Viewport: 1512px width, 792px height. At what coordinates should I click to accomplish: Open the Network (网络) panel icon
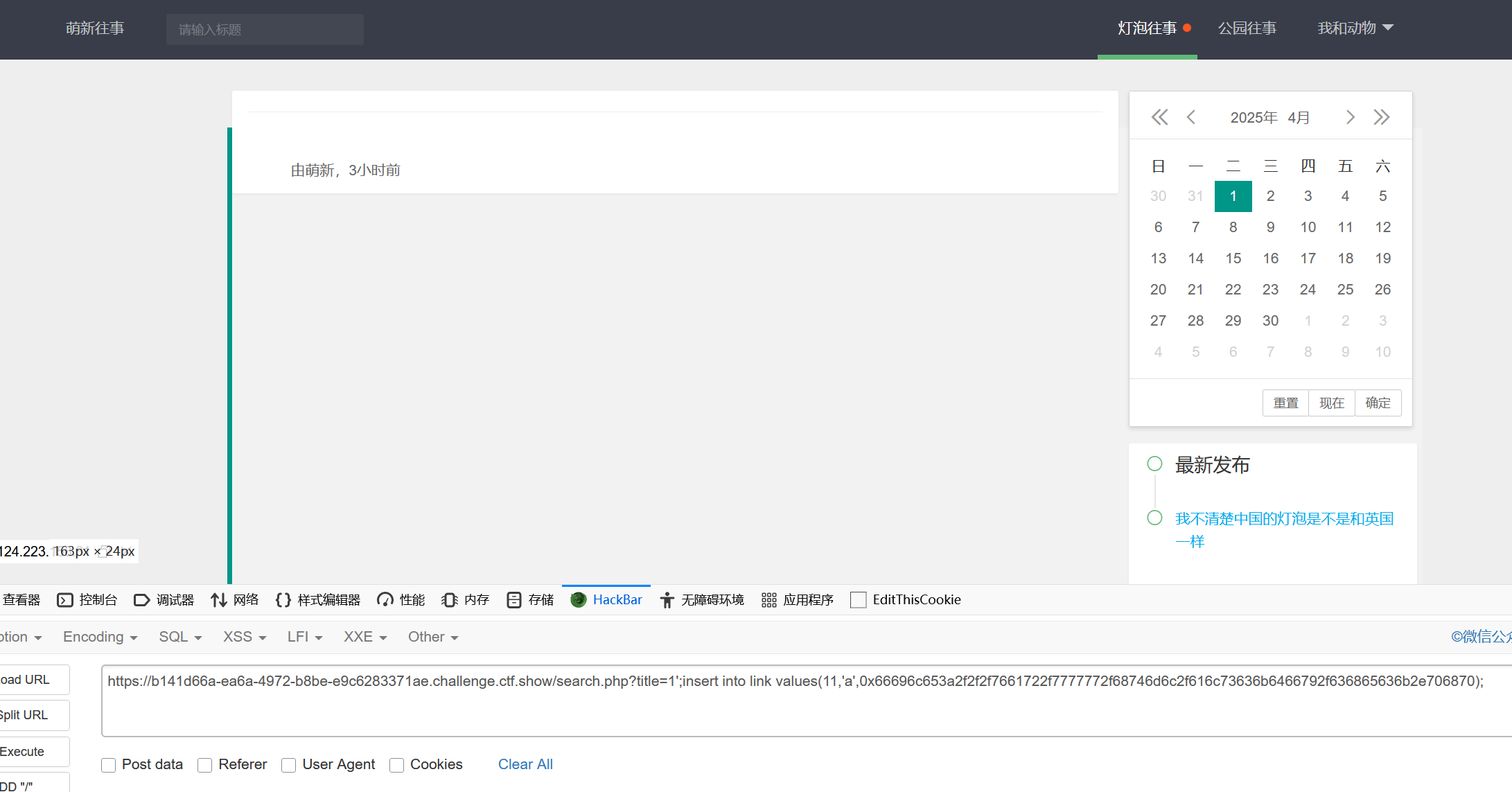pyautogui.click(x=219, y=600)
